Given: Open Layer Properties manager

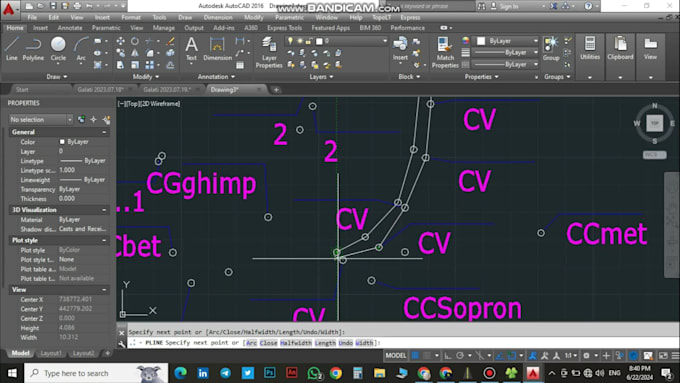Looking at the screenshot, I should (269, 52).
